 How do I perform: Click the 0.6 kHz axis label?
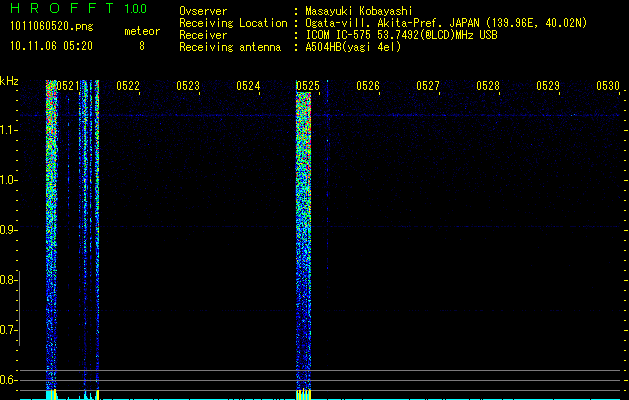(x=8, y=380)
